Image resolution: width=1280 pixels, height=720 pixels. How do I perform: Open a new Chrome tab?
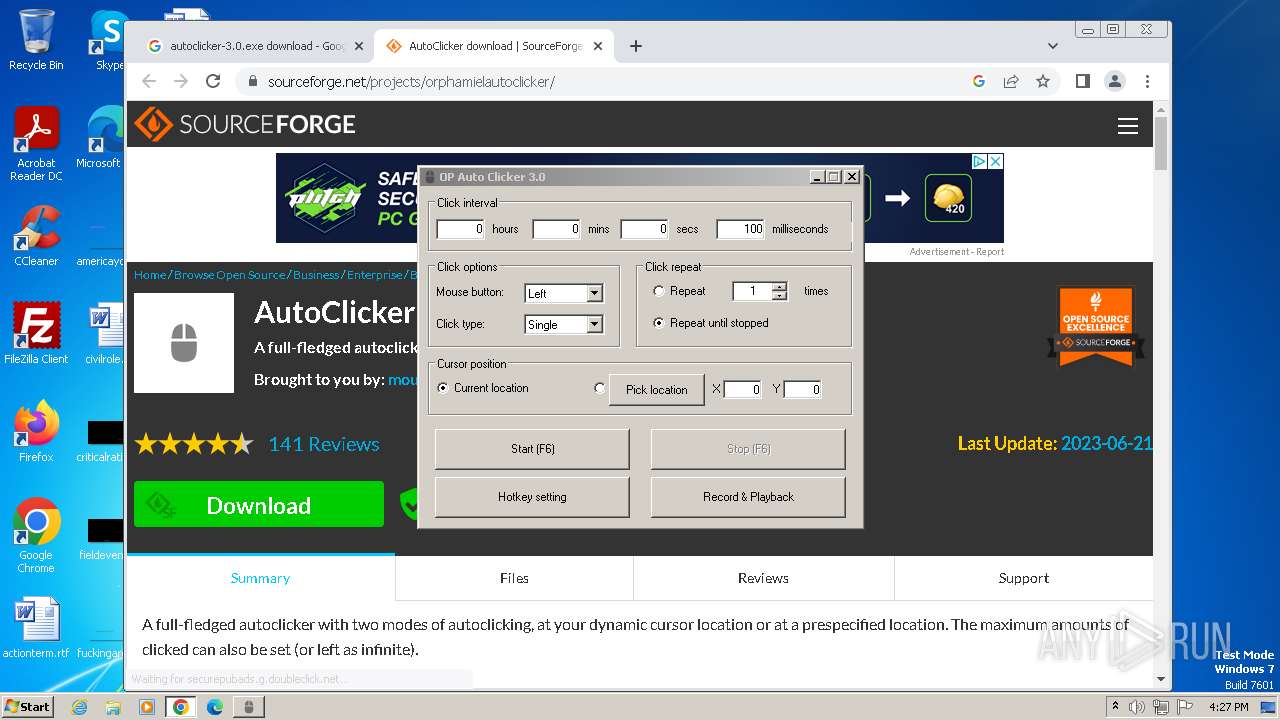pyautogui.click(x=636, y=46)
